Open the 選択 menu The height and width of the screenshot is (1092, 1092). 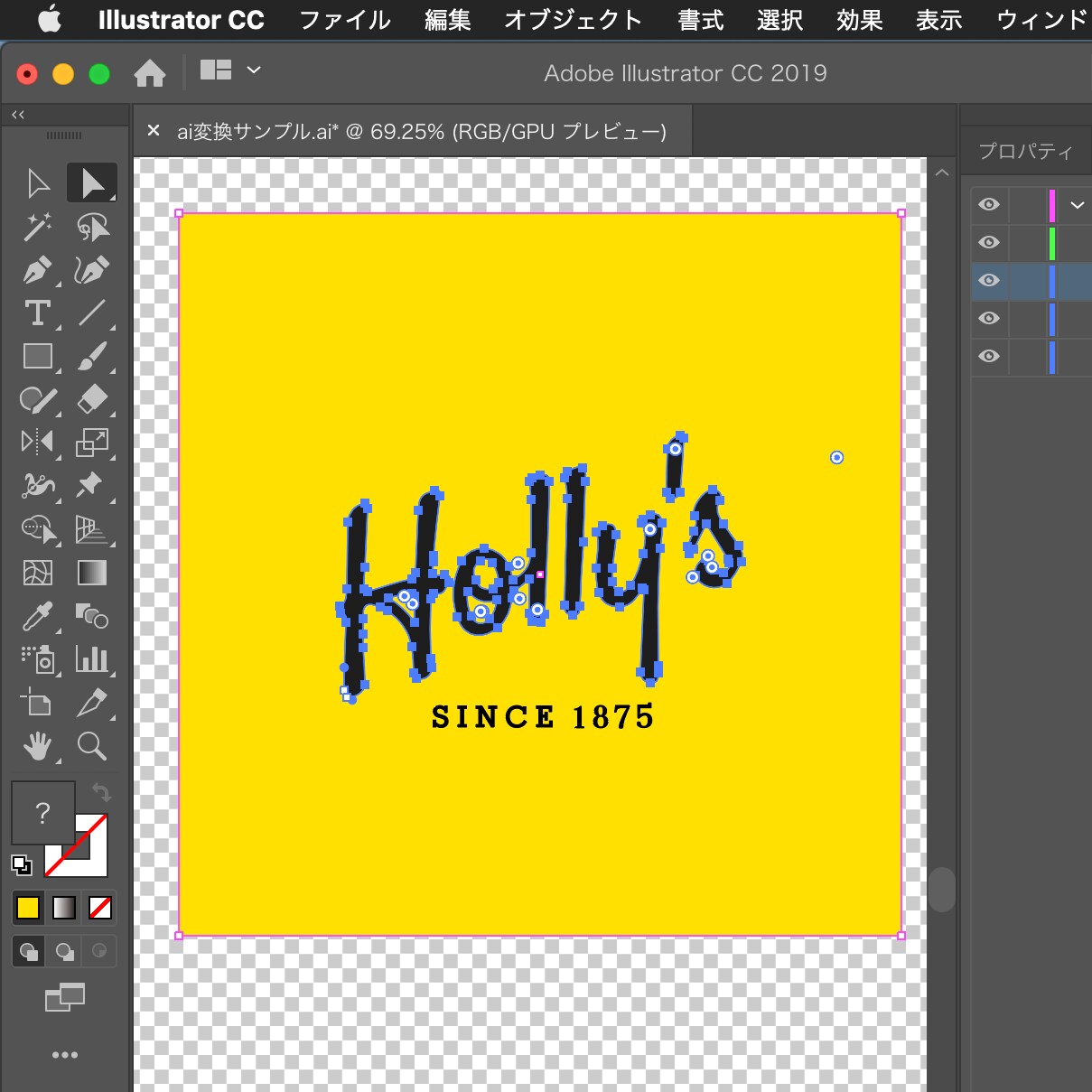[x=780, y=20]
